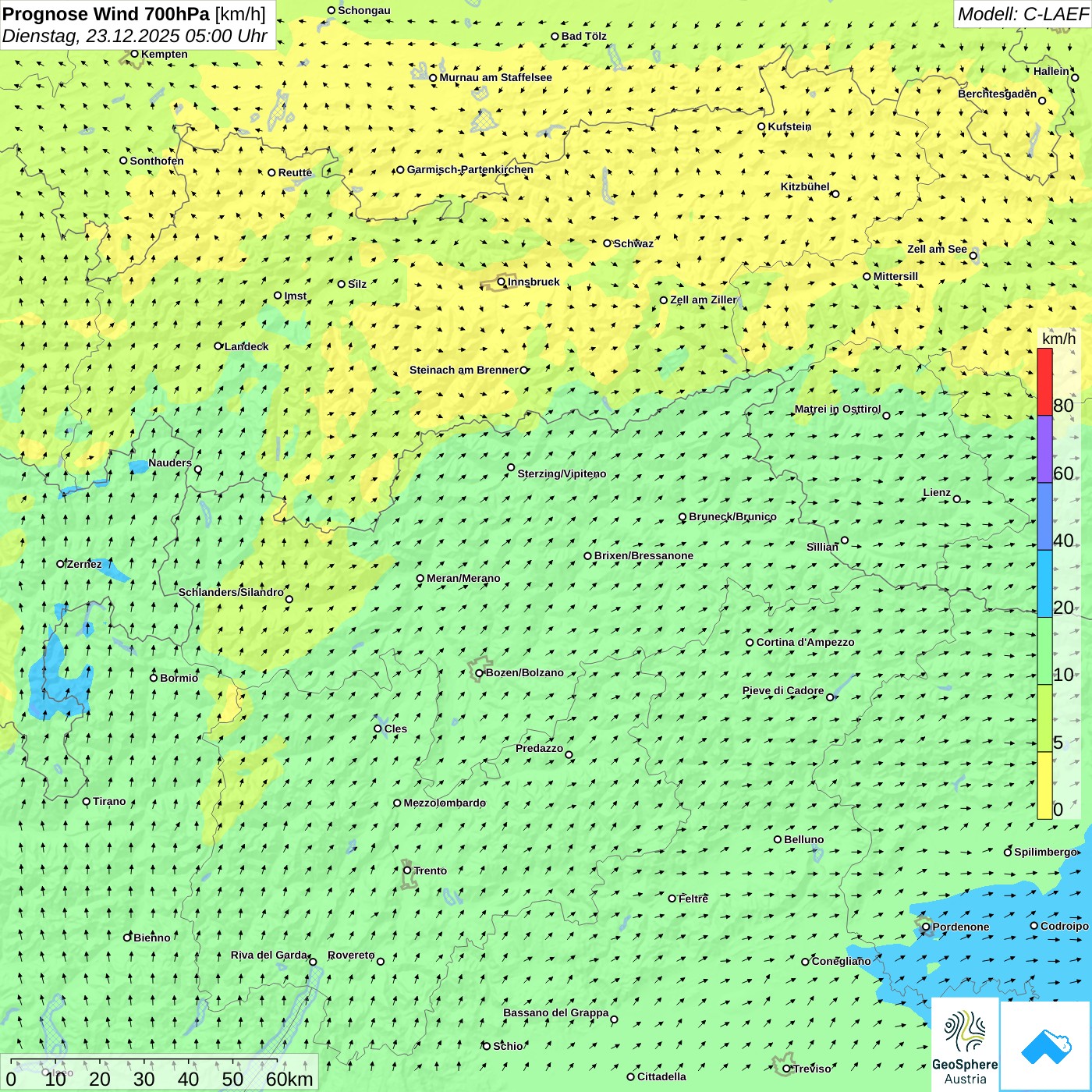The image size is (1092, 1092).
Task: Click the 'Garmisch-Partenkirchen' label
Action: click(x=470, y=169)
